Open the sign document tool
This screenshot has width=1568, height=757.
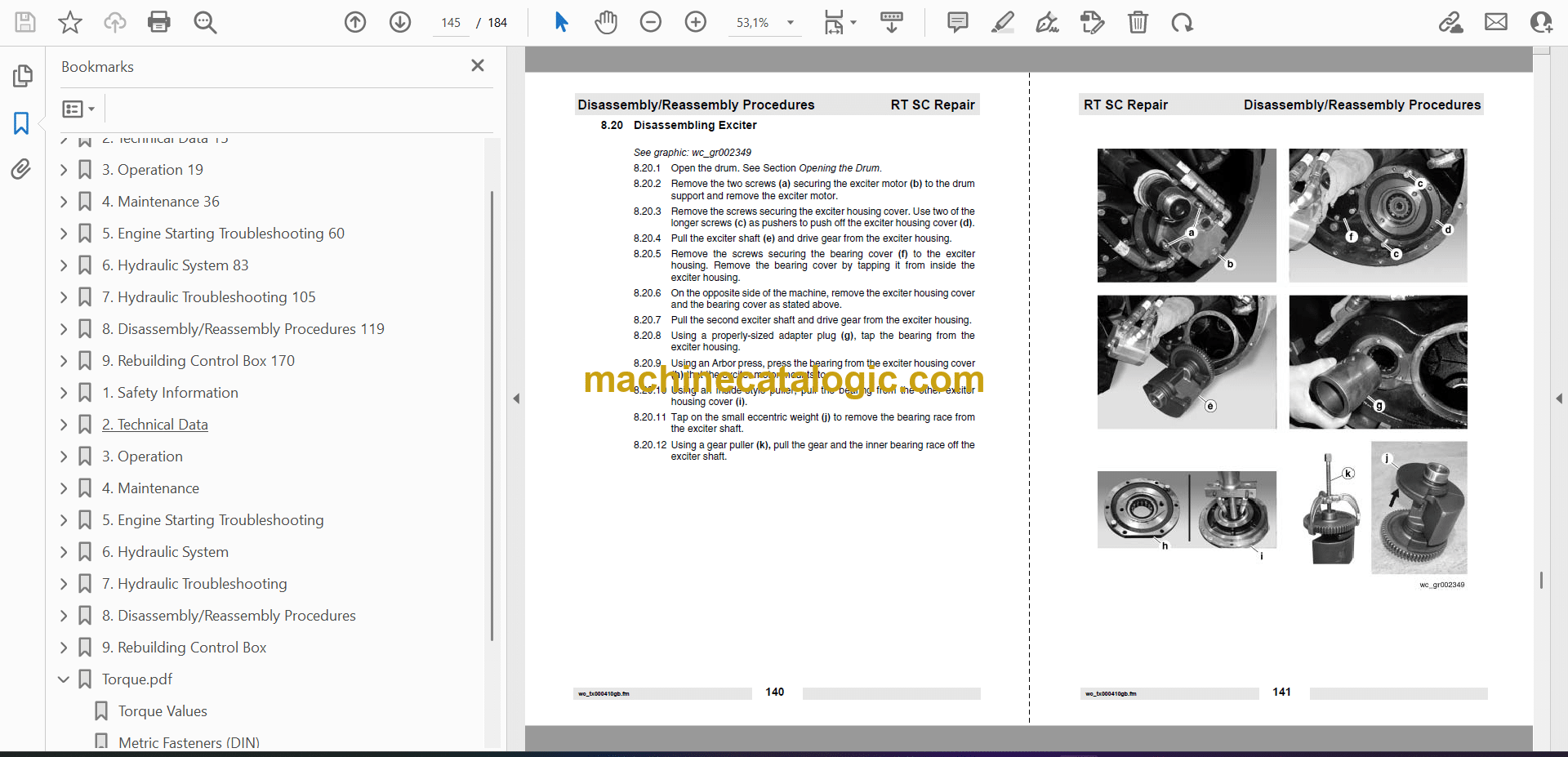tap(1048, 22)
